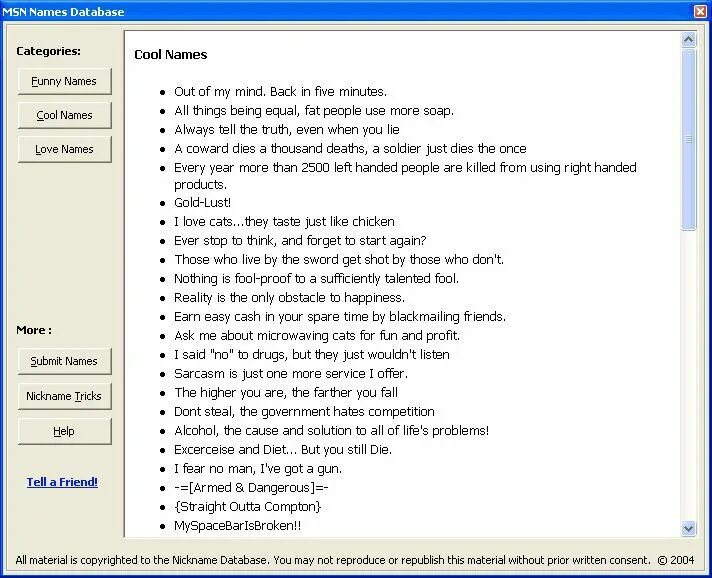Click "Alcohol, the cause and solution" entry
The image size is (712, 578).
coord(331,431)
